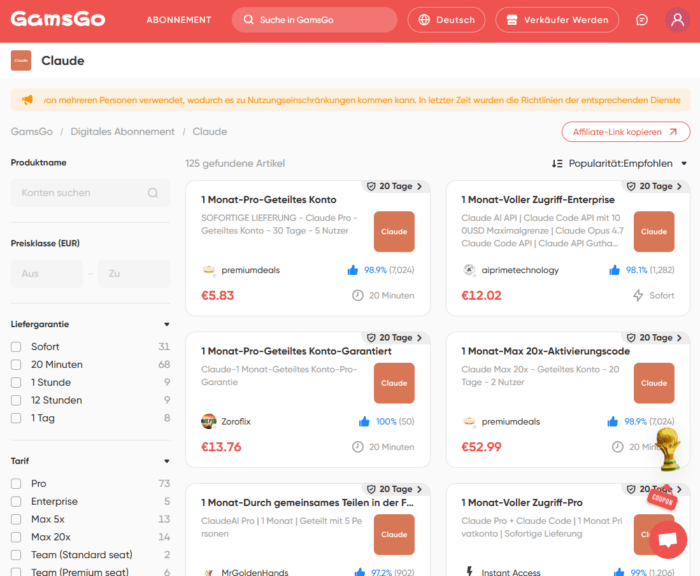Check the 20 Minuten delivery checkbox
Image resolution: width=700 pixels, height=576 pixels.
pos(16,365)
